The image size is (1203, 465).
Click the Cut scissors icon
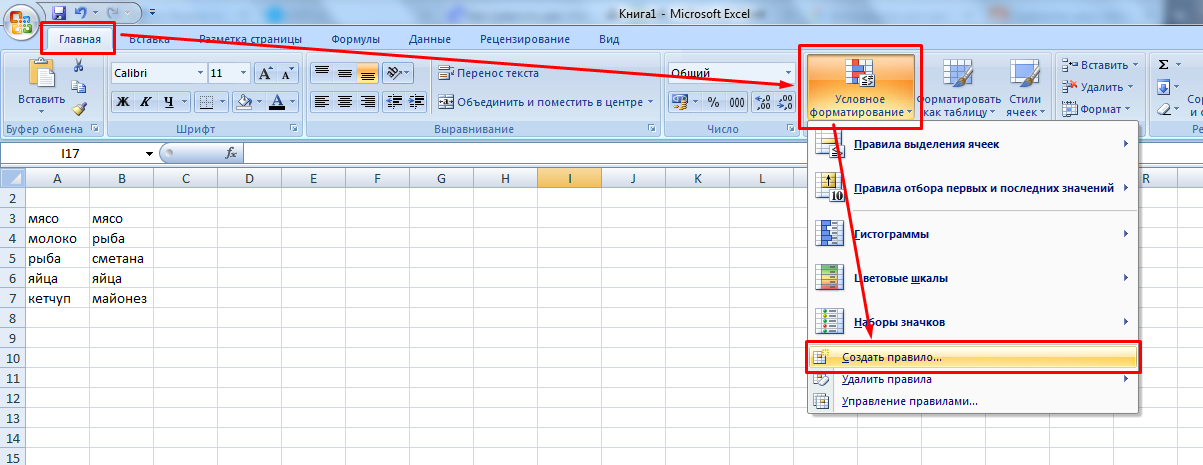tap(79, 66)
